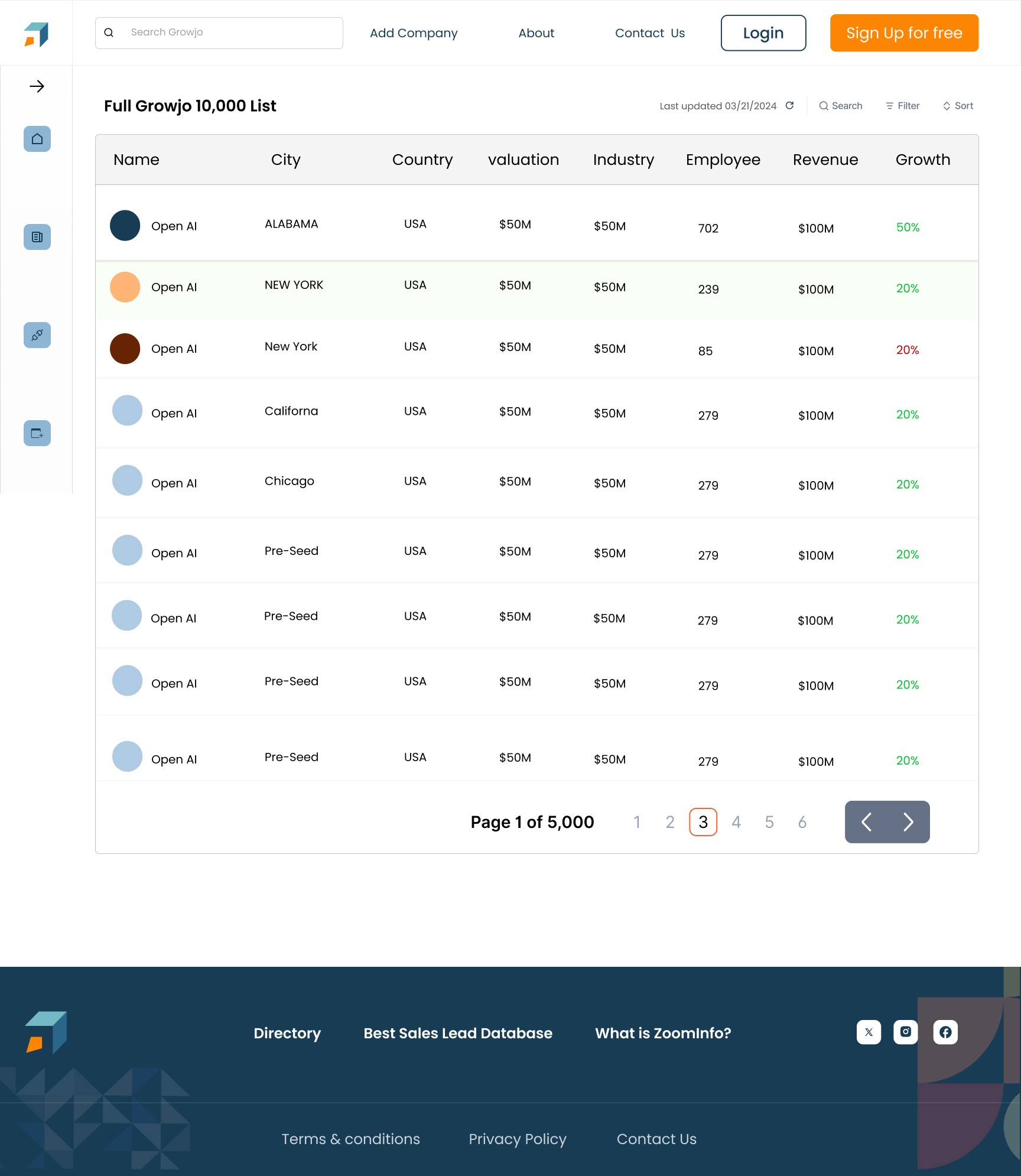This screenshot has width=1021, height=1176.
Task: Sort by the Revenue column header
Action: coord(825,160)
